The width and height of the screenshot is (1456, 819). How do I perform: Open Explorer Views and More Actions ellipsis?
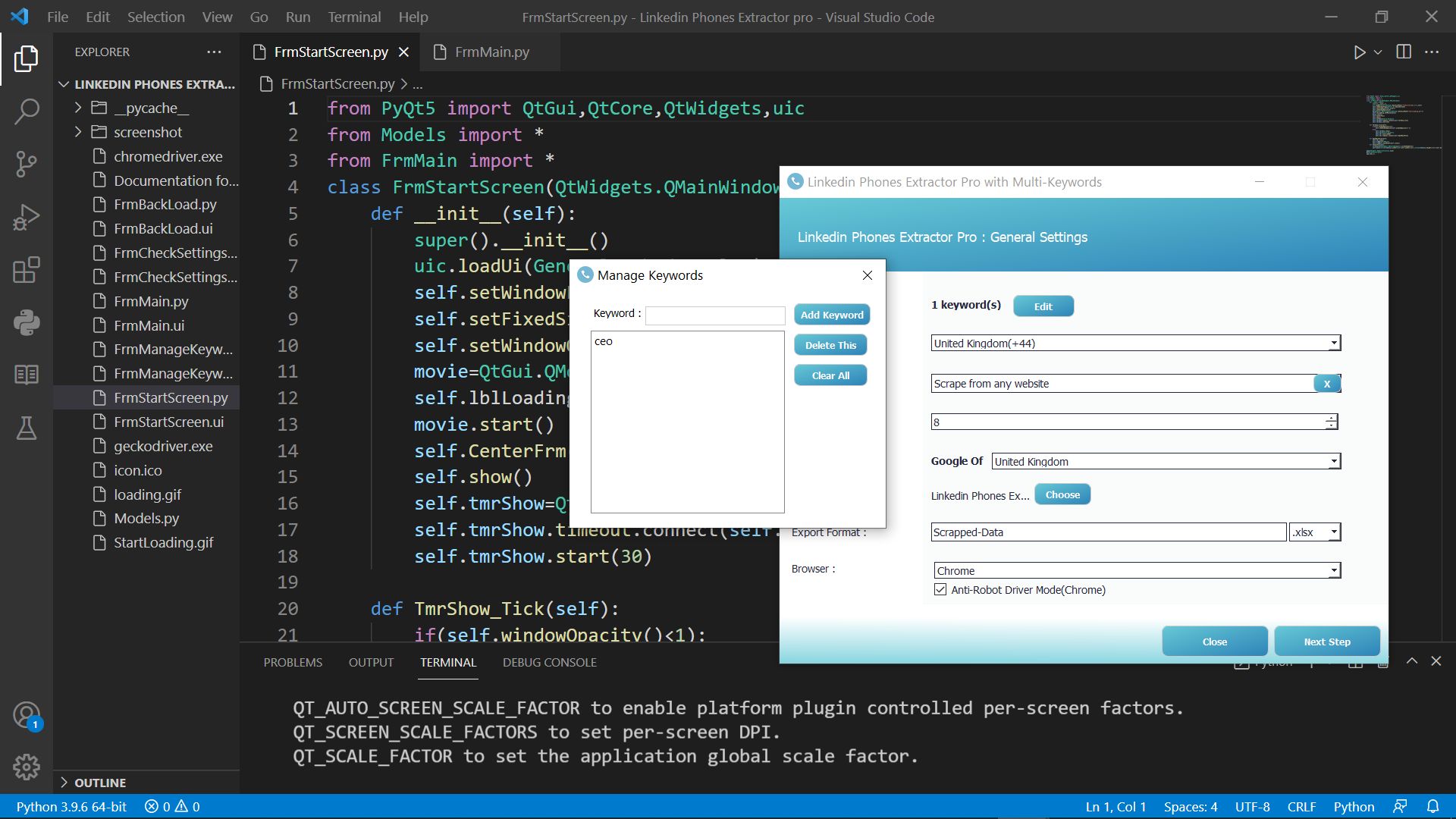pos(214,52)
